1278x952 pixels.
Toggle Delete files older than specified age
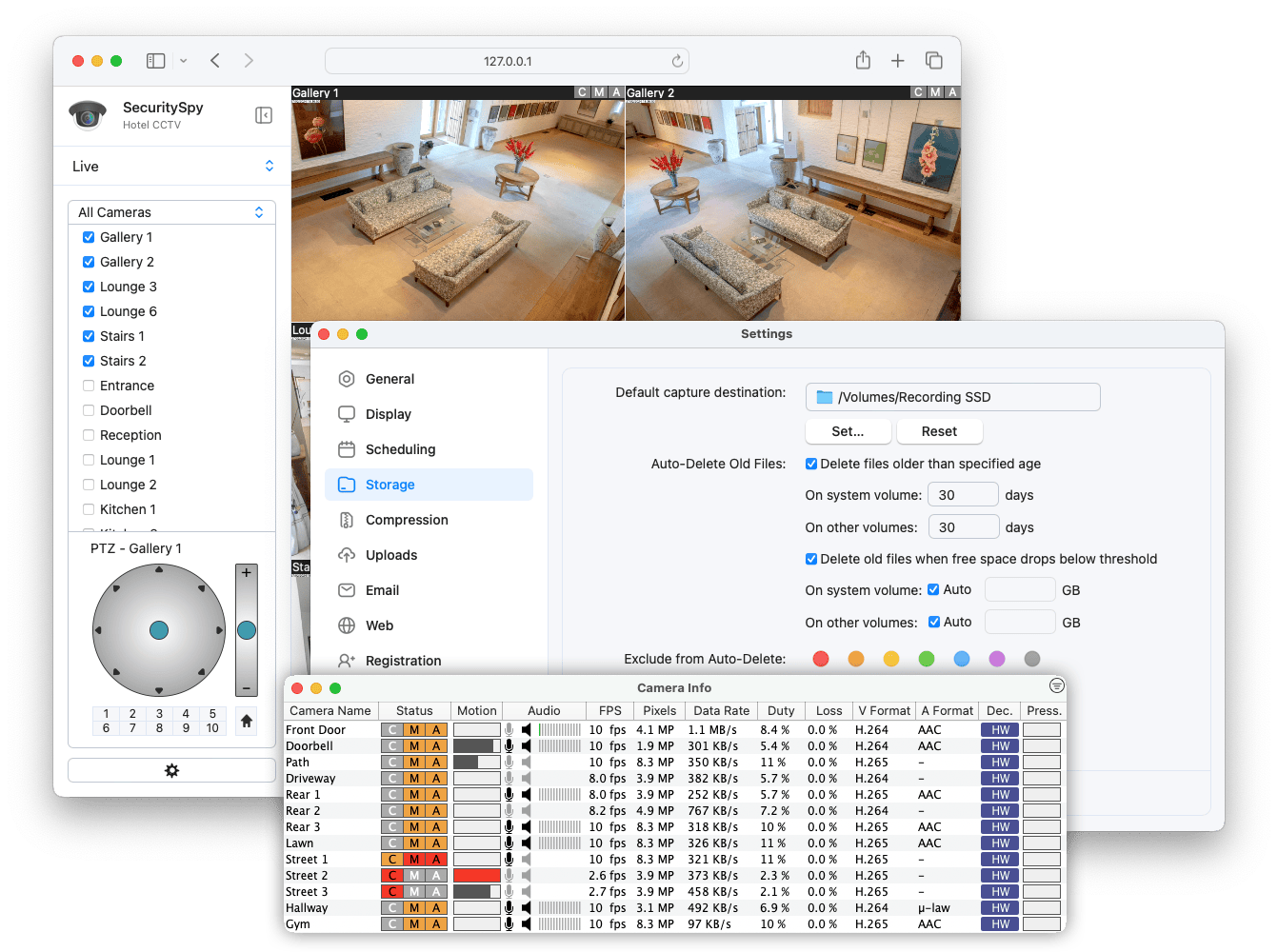811,464
